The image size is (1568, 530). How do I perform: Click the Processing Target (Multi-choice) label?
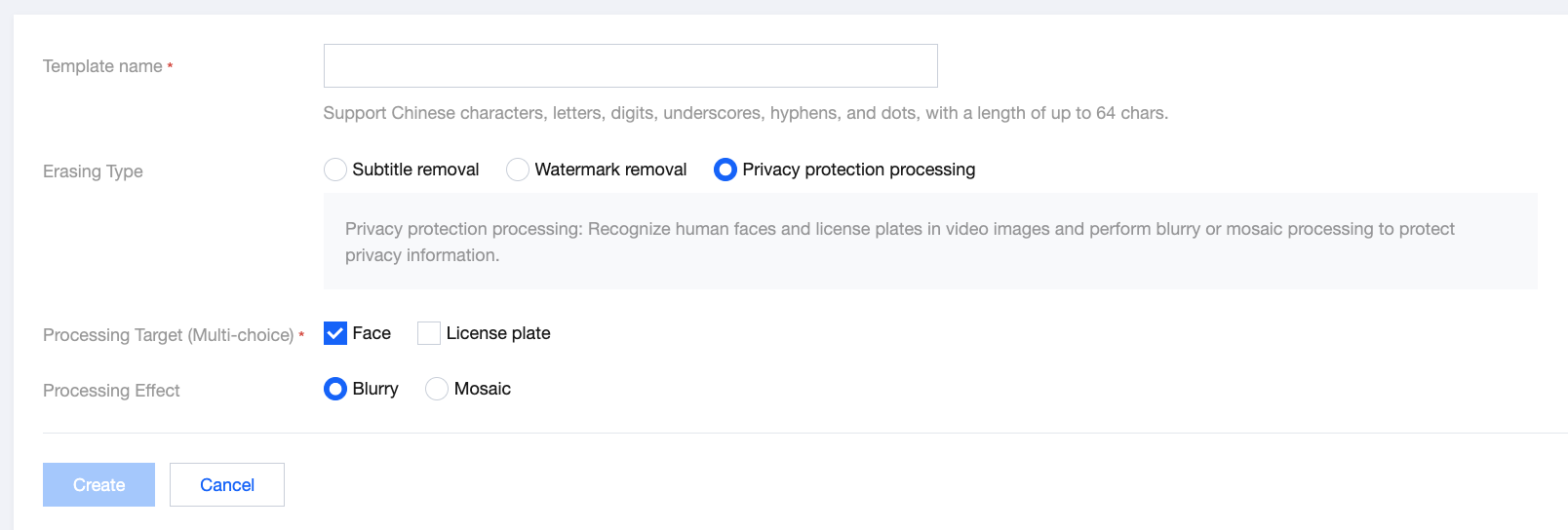pos(168,335)
